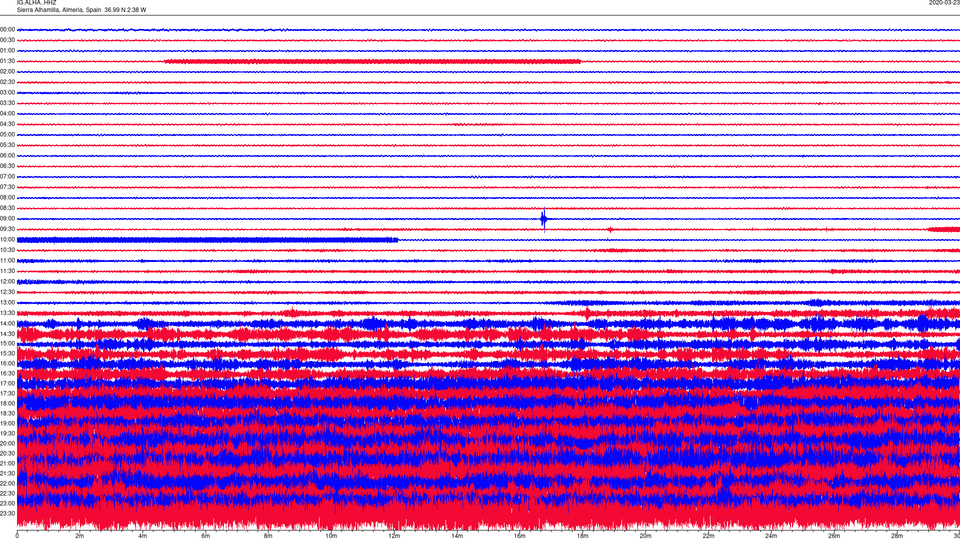Viewport: 960px width, 540px height.
Task: Click the 06:30 trace time label
Action: pos(7,166)
